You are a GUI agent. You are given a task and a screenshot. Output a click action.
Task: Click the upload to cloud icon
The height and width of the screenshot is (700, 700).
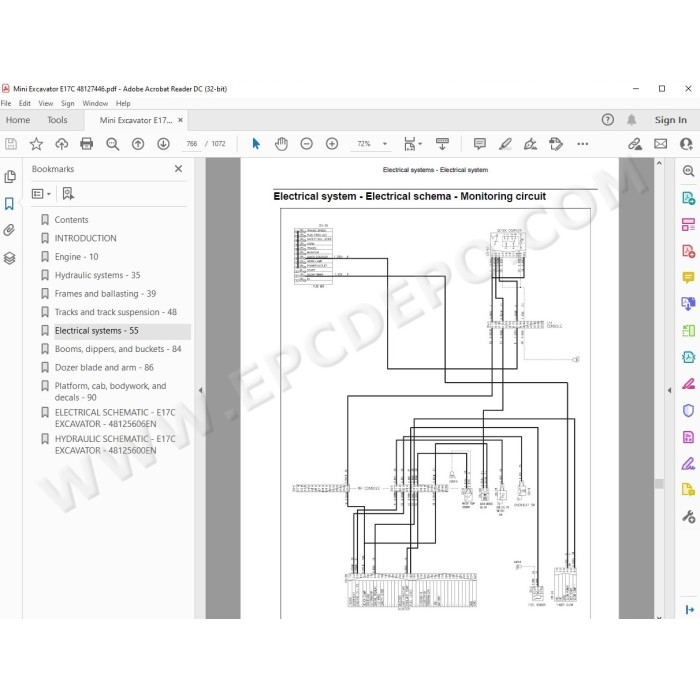(x=62, y=144)
